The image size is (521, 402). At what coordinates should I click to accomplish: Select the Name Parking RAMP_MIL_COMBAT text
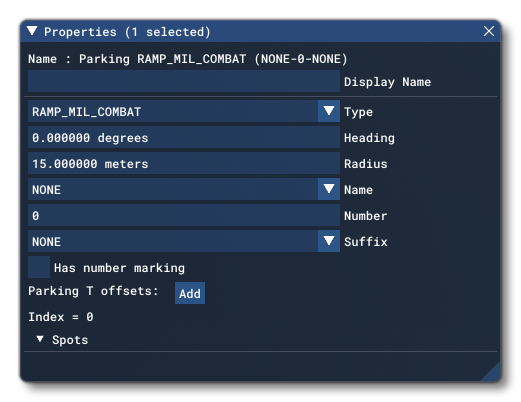pyautogui.click(x=188, y=59)
